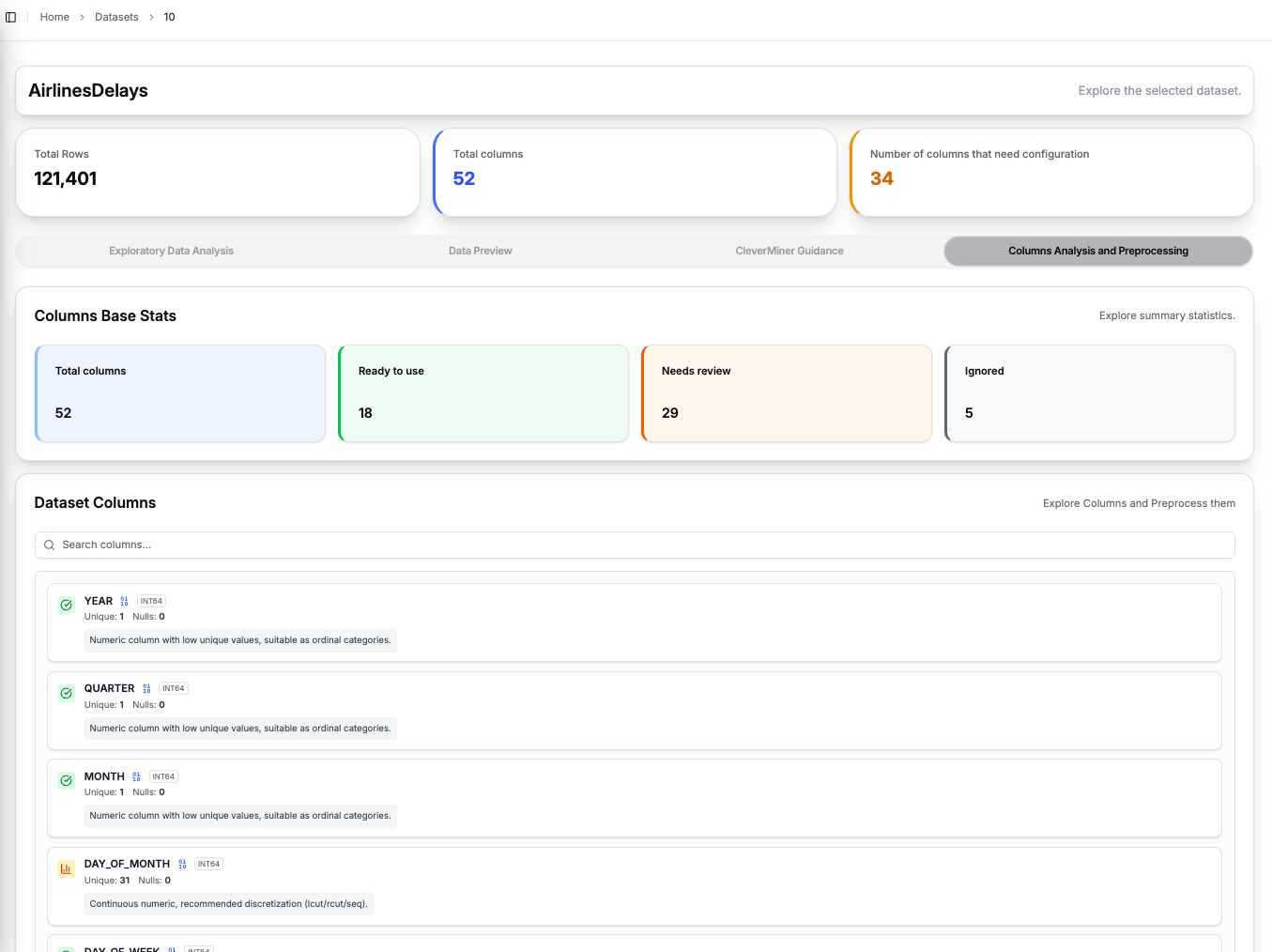The height and width of the screenshot is (952, 1272).
Task: Click the green ready-status icon beside YEAR
Action: [x=66, y=605]
